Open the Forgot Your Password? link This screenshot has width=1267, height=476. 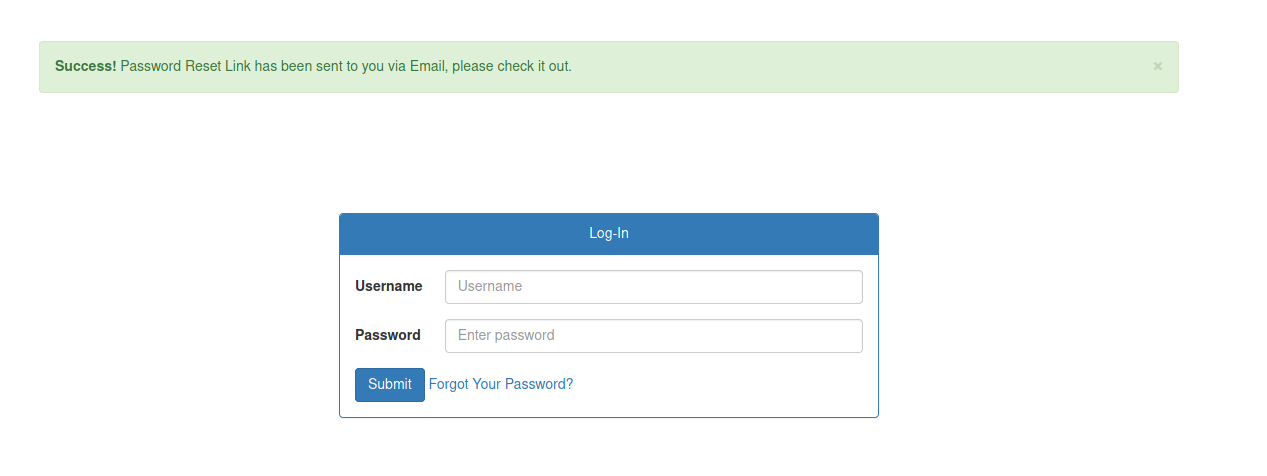pyautogui.click(x=500, y=384)
